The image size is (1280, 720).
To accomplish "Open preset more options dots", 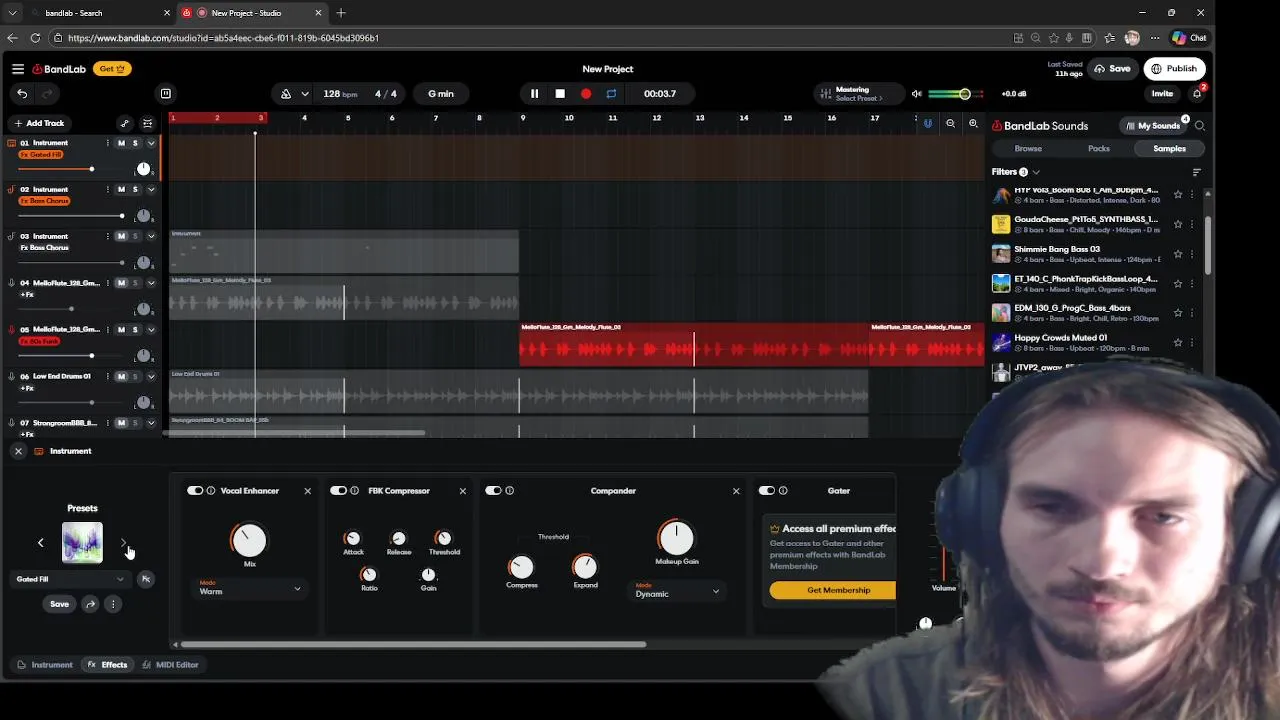I will (x=113, y=604).
